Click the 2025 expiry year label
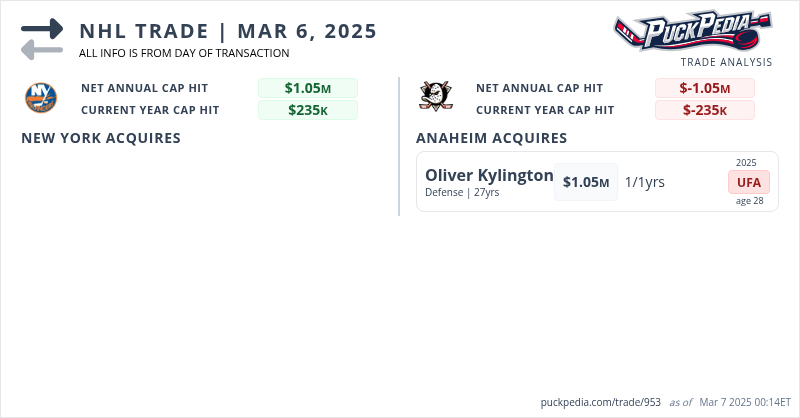The height and width of the screenshot is (418, 800). [x=746, y=162]
